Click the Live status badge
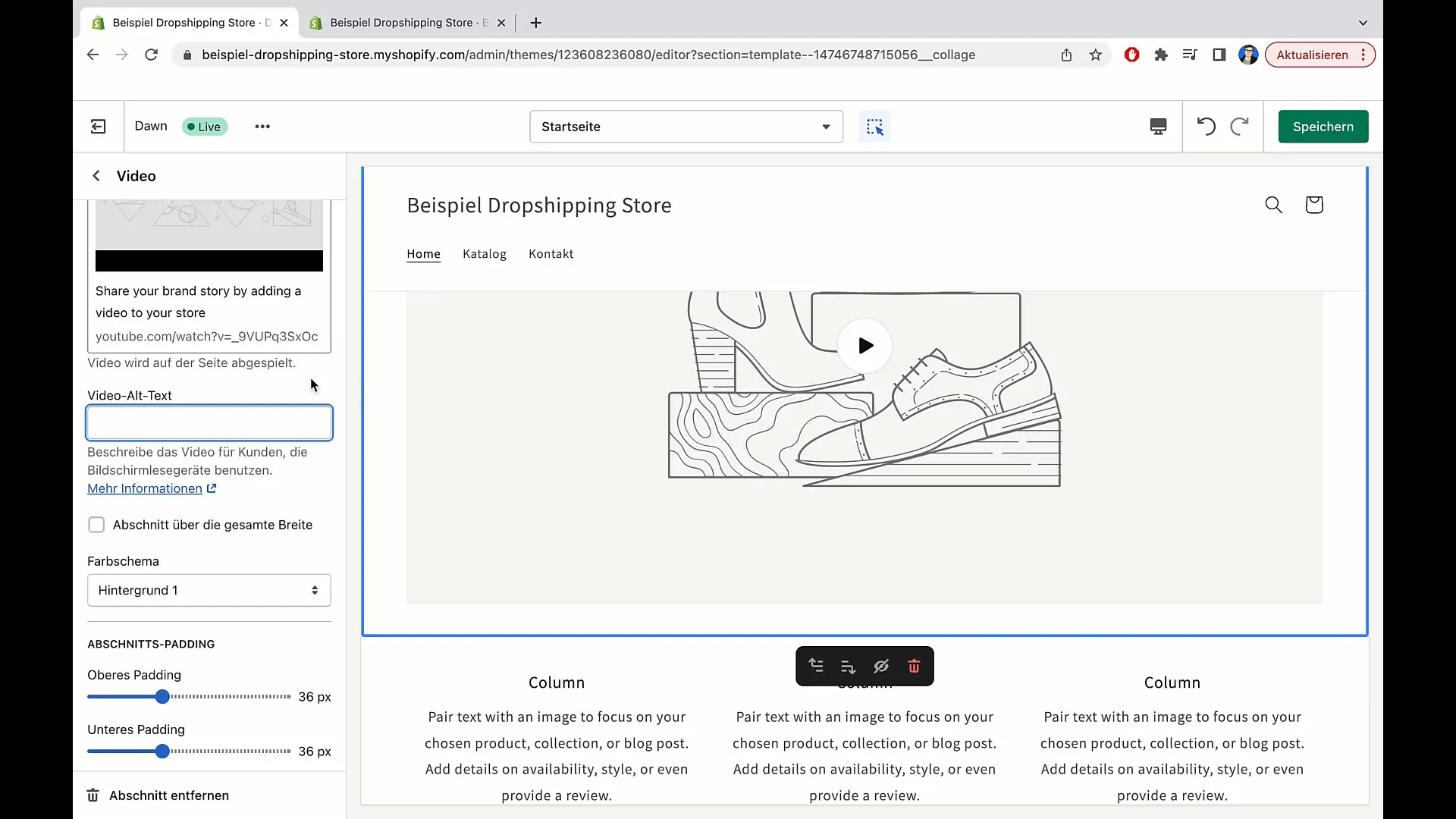1456x819 pixels. [205, 127]
